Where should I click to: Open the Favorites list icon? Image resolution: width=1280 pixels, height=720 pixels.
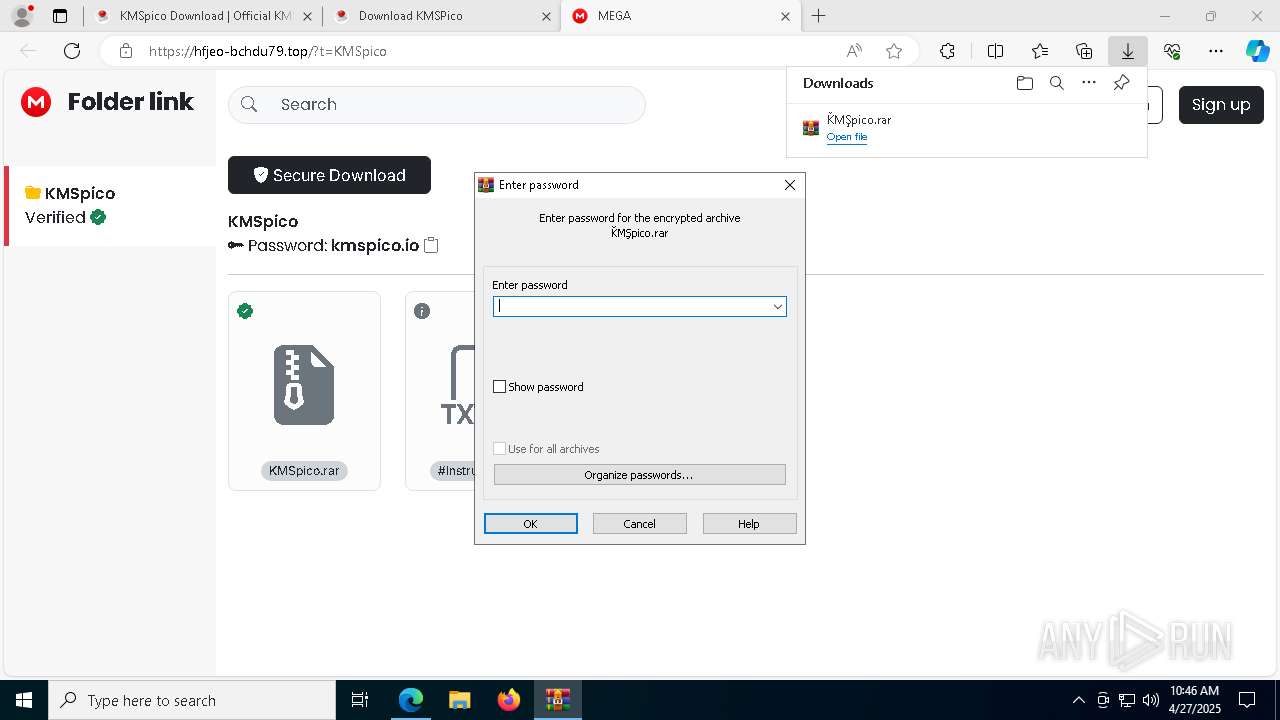pos(1040,51)
